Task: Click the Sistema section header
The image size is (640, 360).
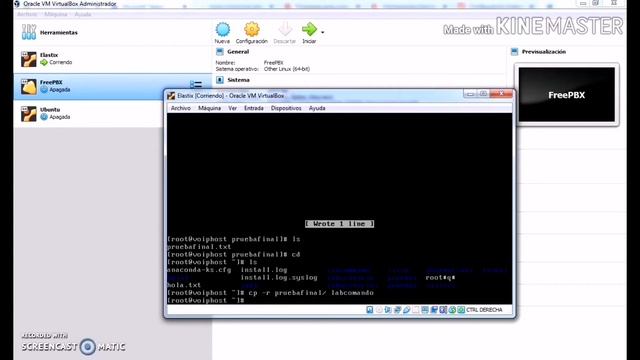Action: [x=238, y=80]
